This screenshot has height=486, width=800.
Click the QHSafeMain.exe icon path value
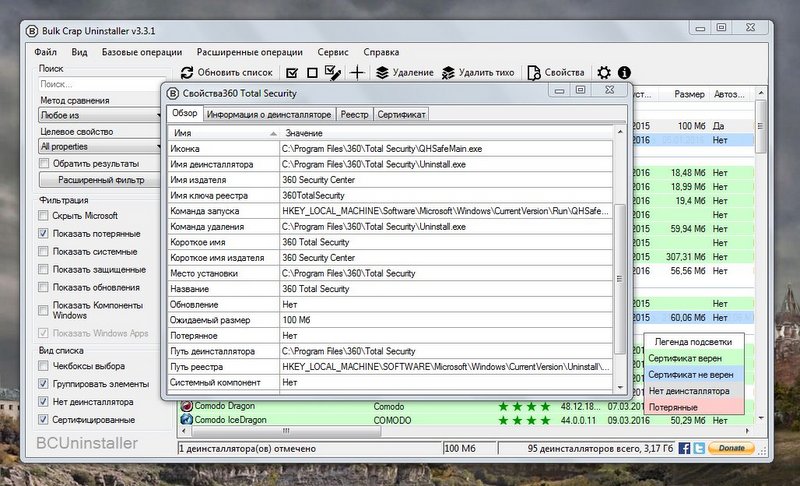pos(382,149)
